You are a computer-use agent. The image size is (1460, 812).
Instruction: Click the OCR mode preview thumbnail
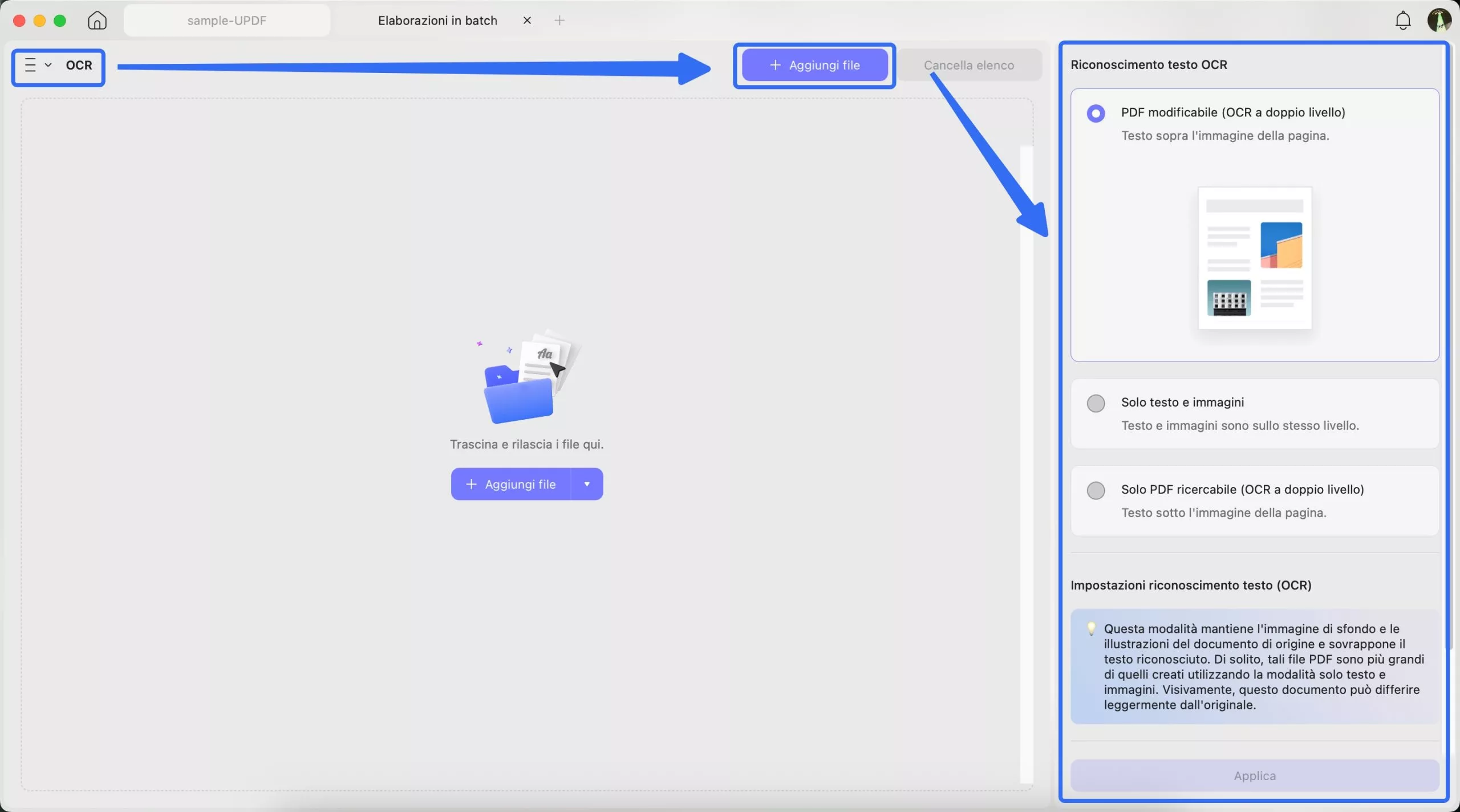tap(1255, 258)
